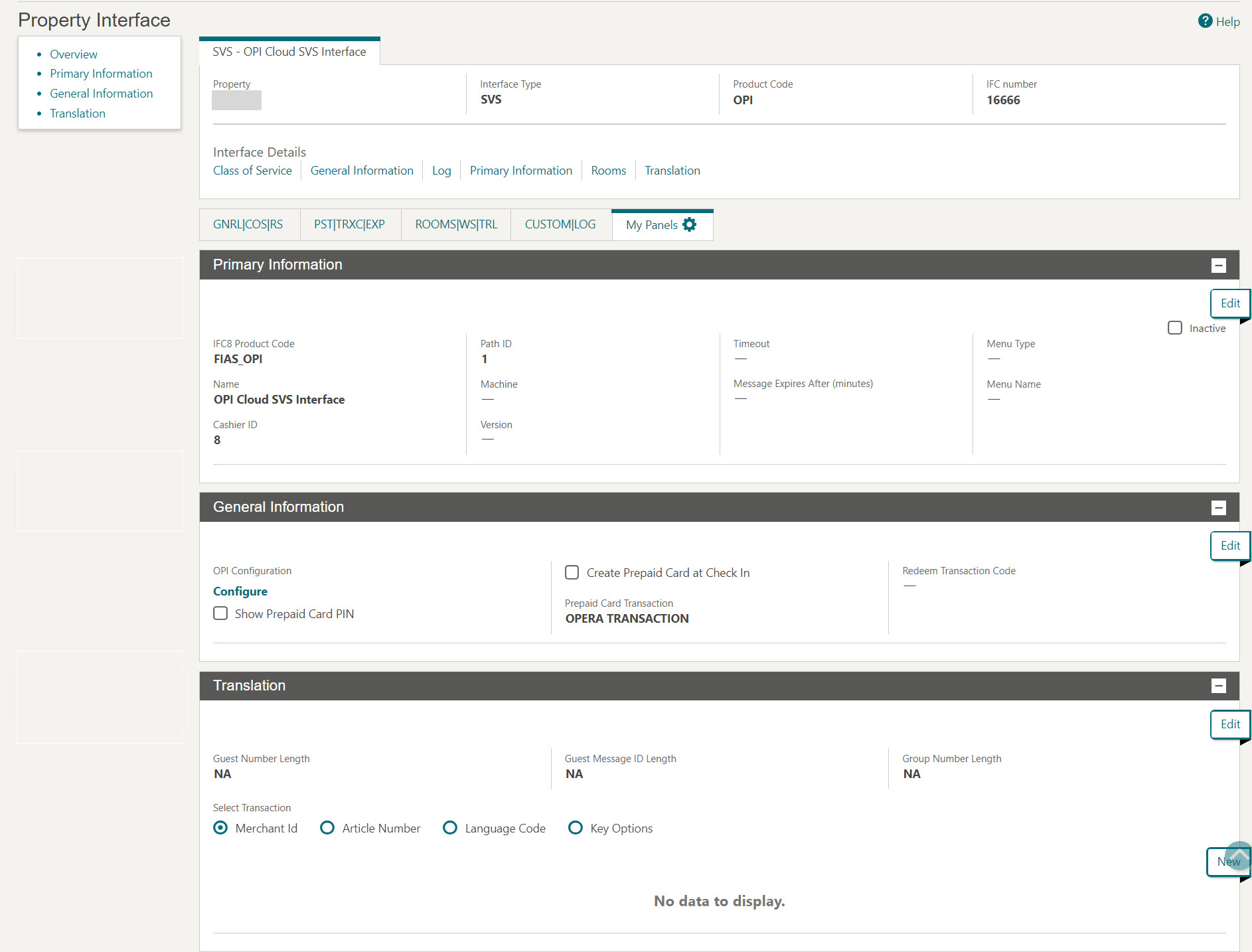The image size is (1252, 952).
Task: Switch to the GNRL|COS|RS tab
Action: click(x=248, y=224)
